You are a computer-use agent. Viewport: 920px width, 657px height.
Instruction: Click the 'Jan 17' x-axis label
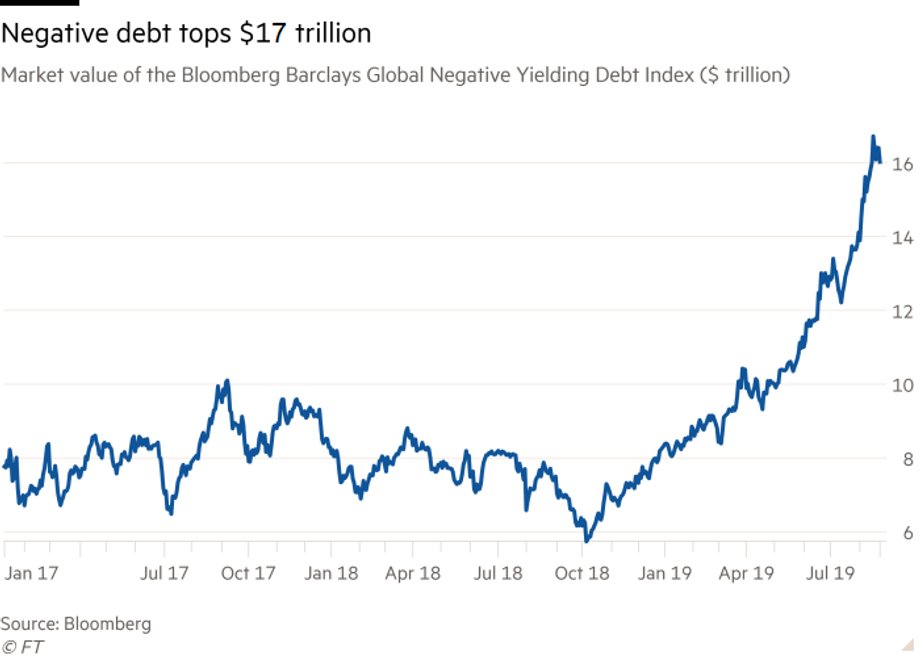coord(32,573)
